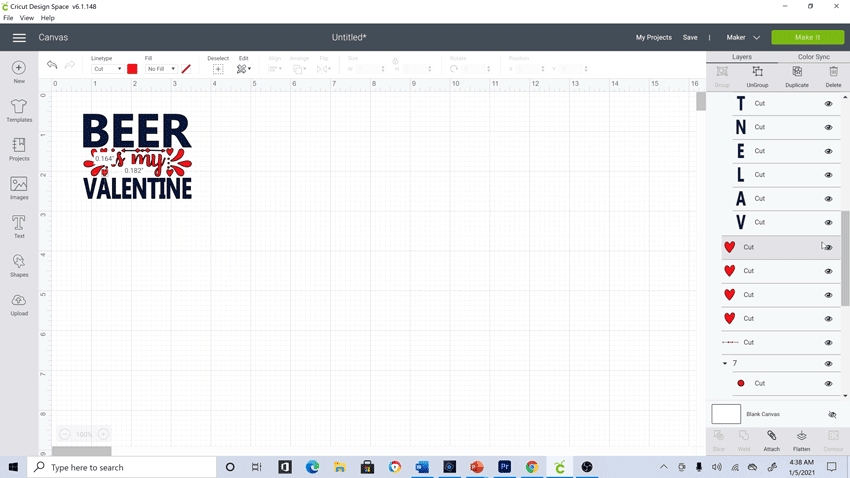Open My Projects
Image resolution: width=850 pixels, height=478 pixels.
pyautogui.click(x=654, y=37)
